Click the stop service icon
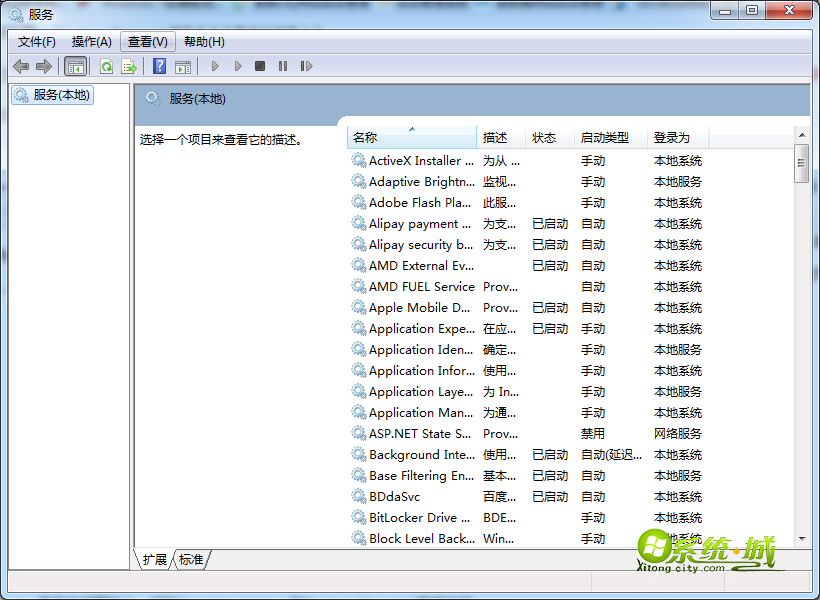Viewport: 820px width, 600px height. coord(259,66)
